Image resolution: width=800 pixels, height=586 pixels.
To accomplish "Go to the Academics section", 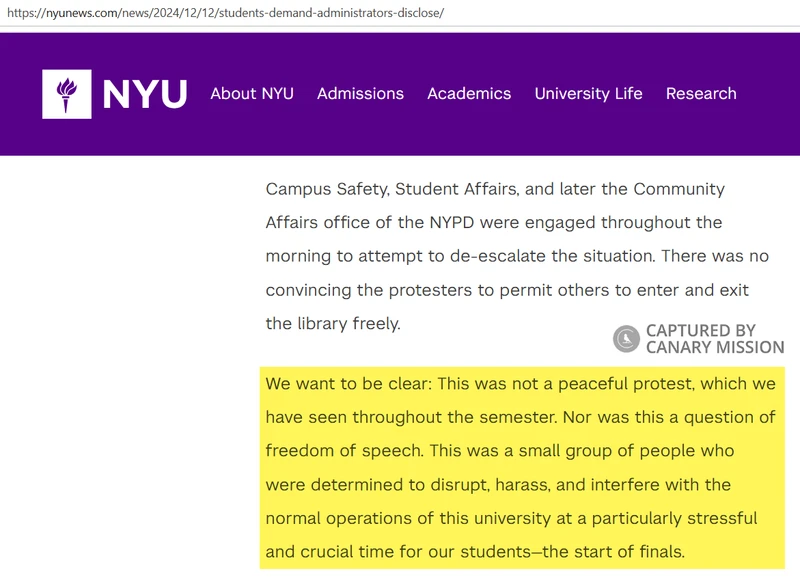I will (469, 94).
